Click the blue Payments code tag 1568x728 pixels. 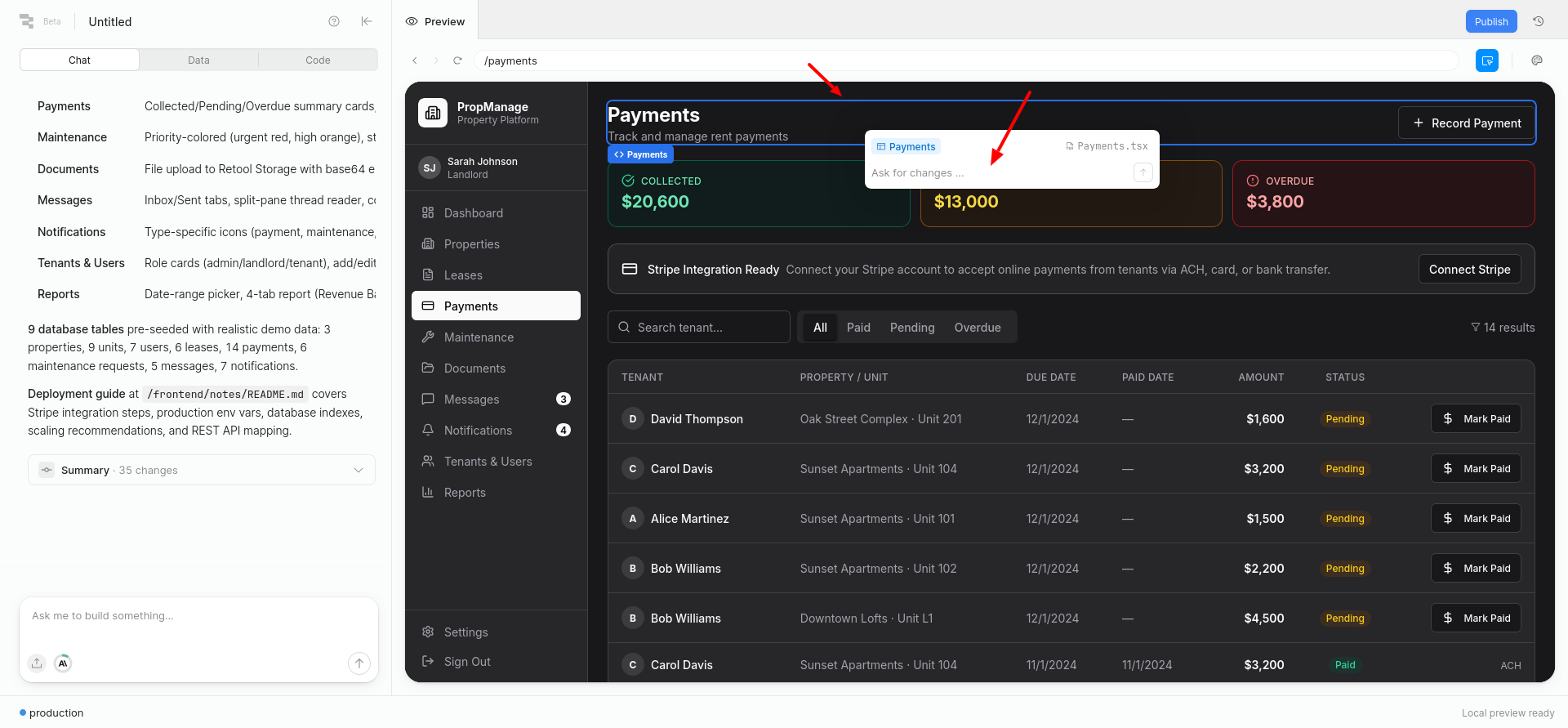point(641,154)
